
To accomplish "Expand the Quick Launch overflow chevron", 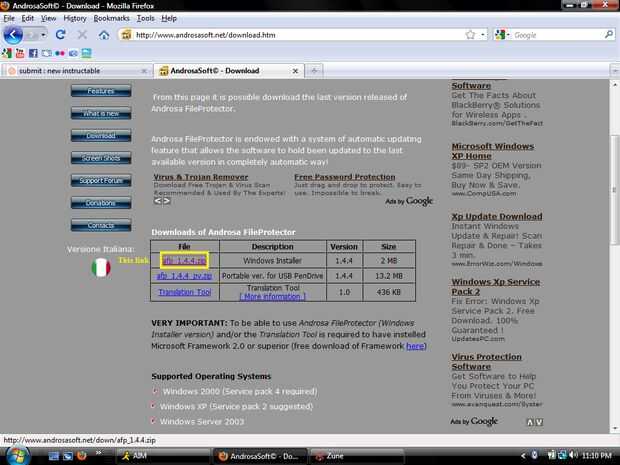I will click(x=98, y=452).
